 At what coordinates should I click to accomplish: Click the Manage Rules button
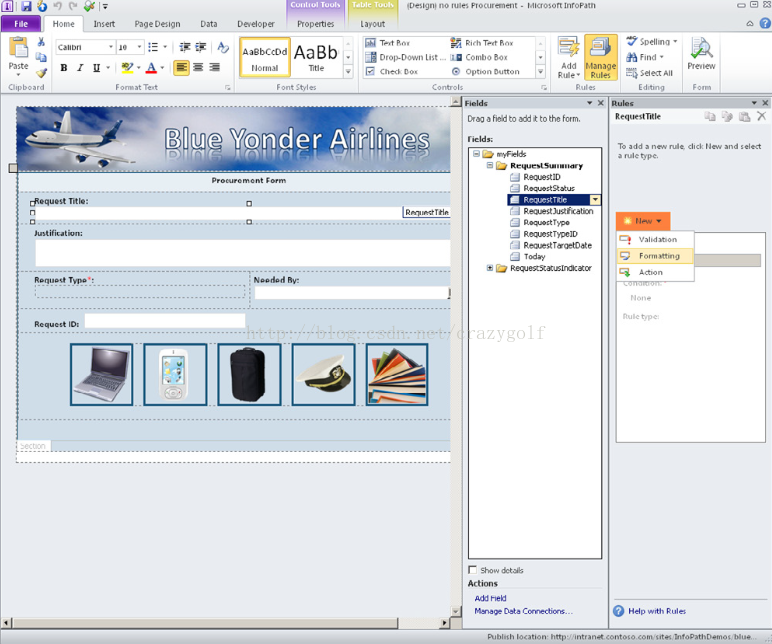coord(601,57)
